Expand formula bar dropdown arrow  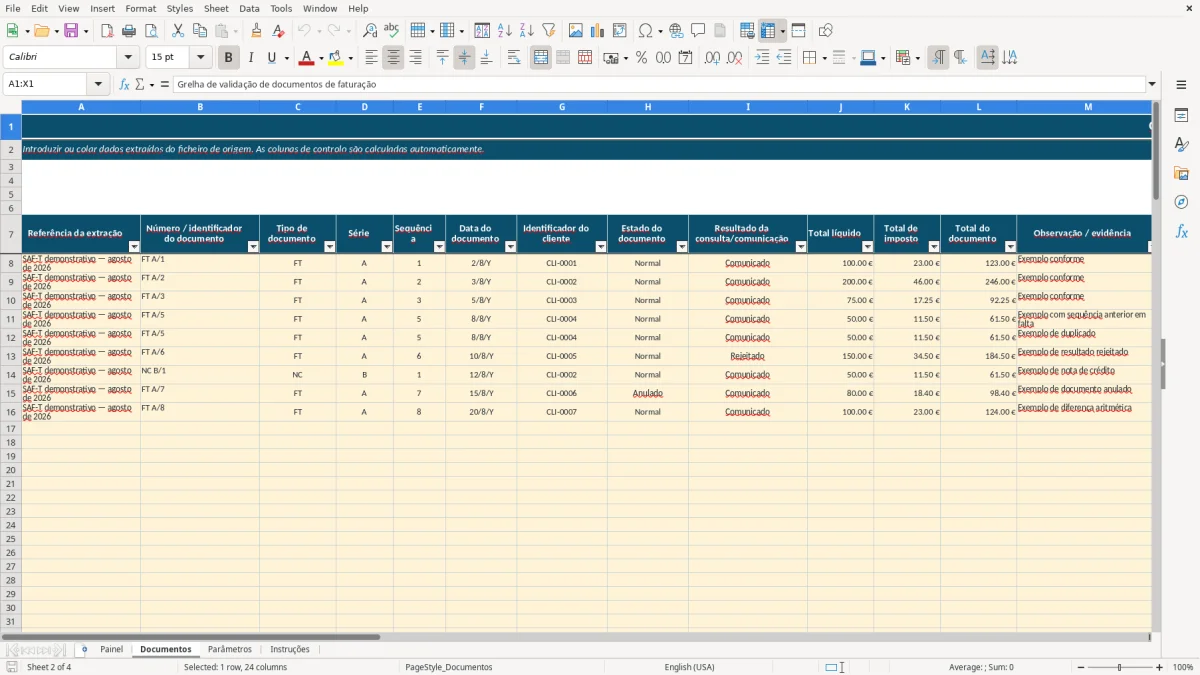(x=1152, y=84)
